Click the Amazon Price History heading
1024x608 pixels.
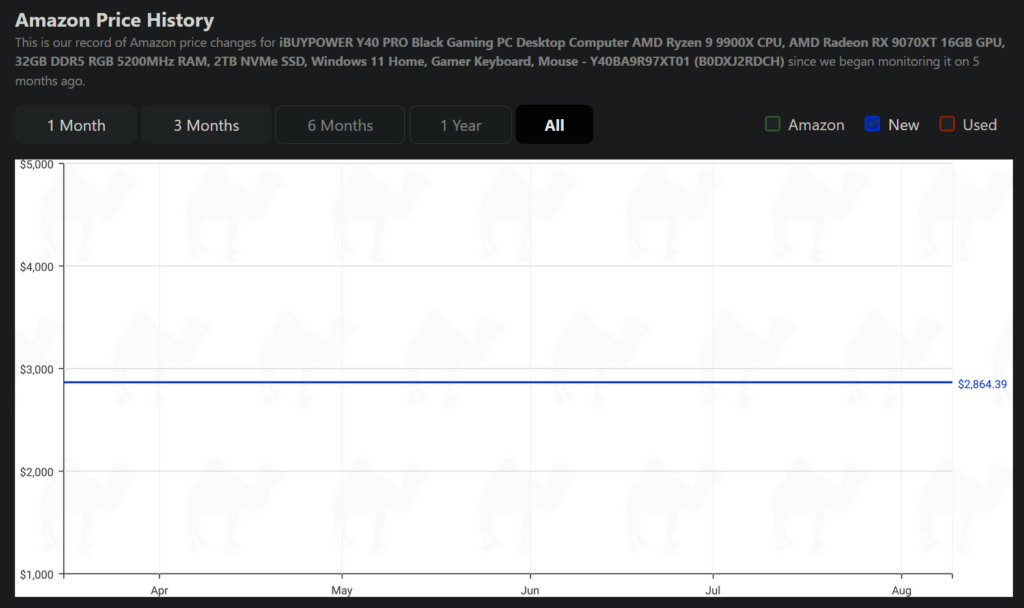114,20
